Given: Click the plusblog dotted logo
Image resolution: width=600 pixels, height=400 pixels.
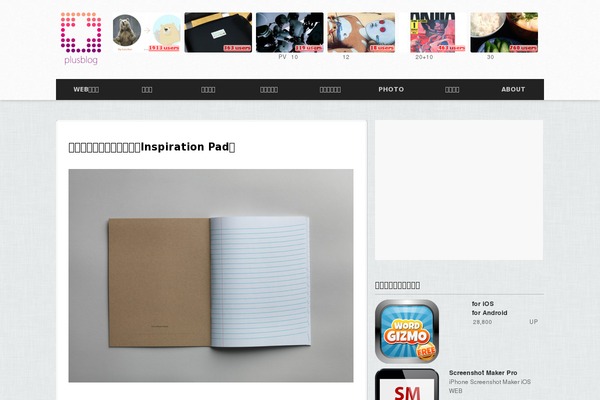Looking at the screenshot, I should pos(81,38).
